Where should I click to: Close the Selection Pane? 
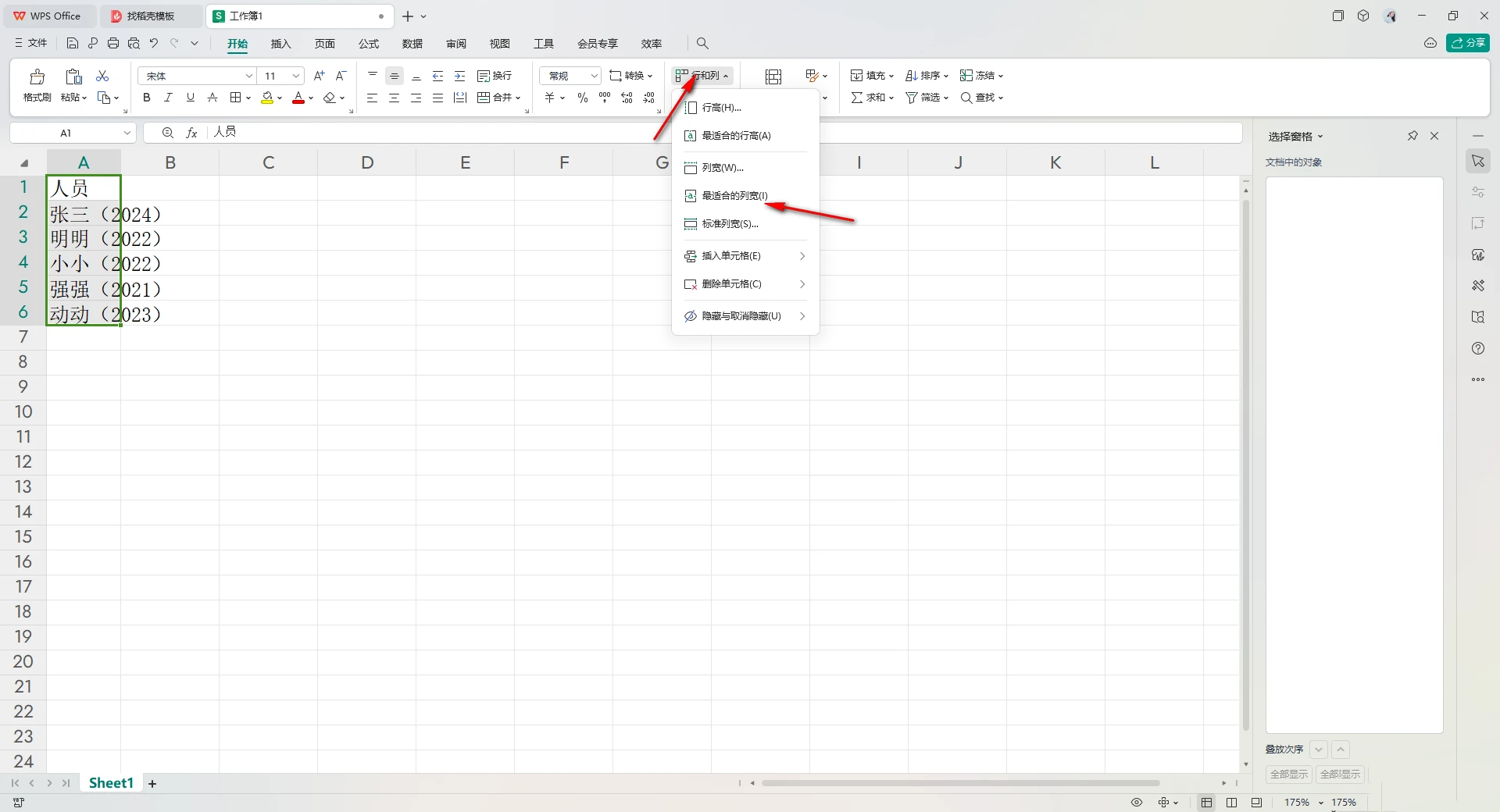click(x=1434, y=136)
